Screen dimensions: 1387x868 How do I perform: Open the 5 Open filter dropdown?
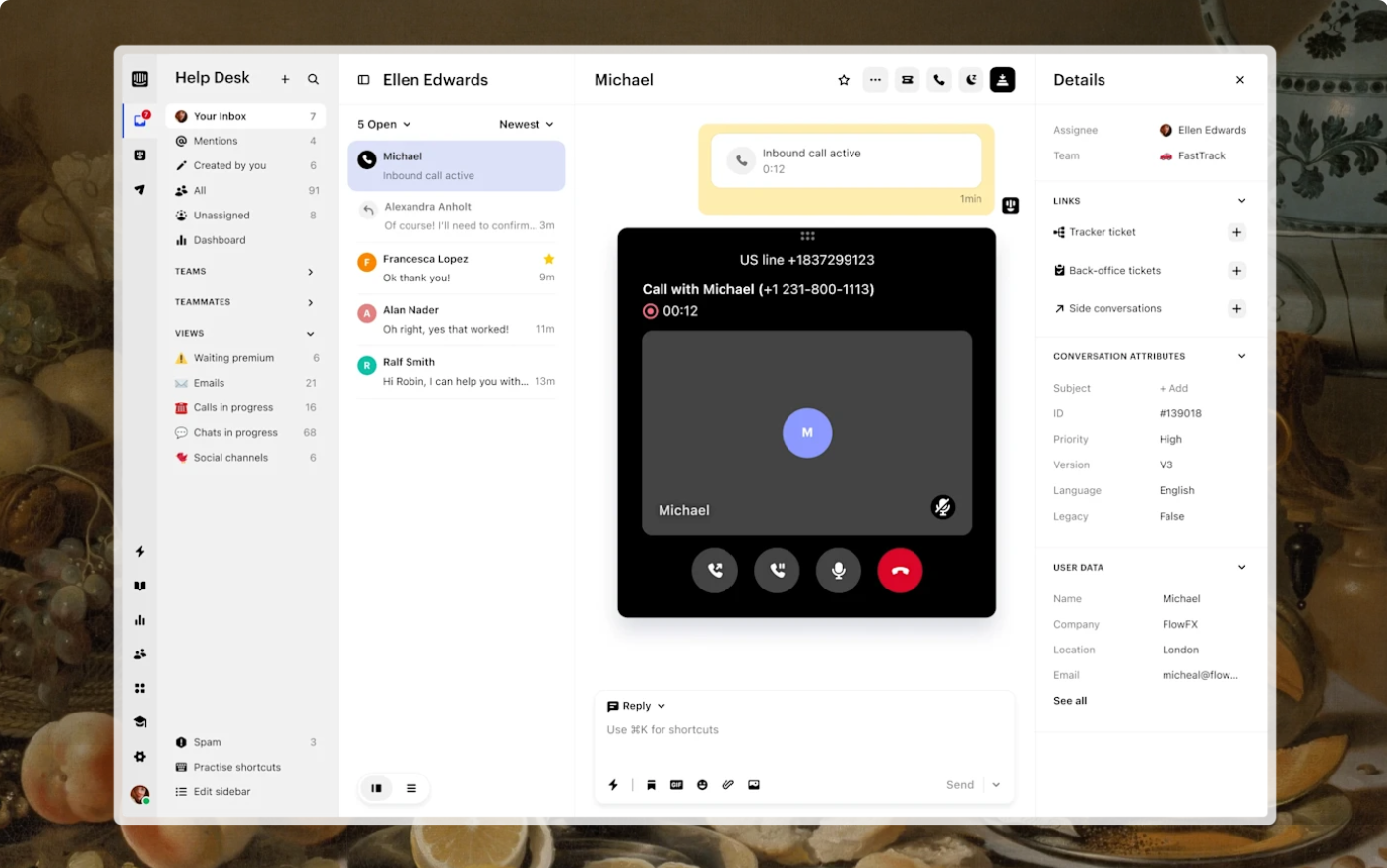(x=384, y=124)
